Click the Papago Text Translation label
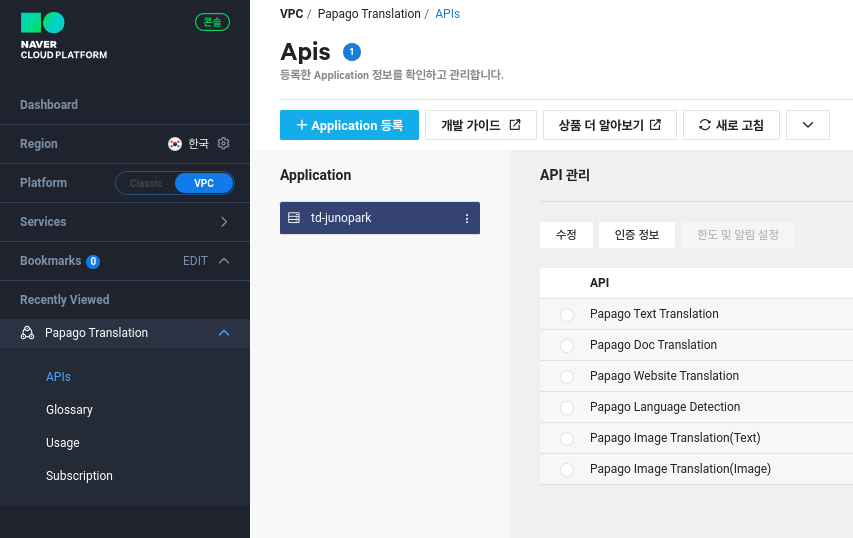The width and height of the screenshot is (853, 538). click(654, 314)
